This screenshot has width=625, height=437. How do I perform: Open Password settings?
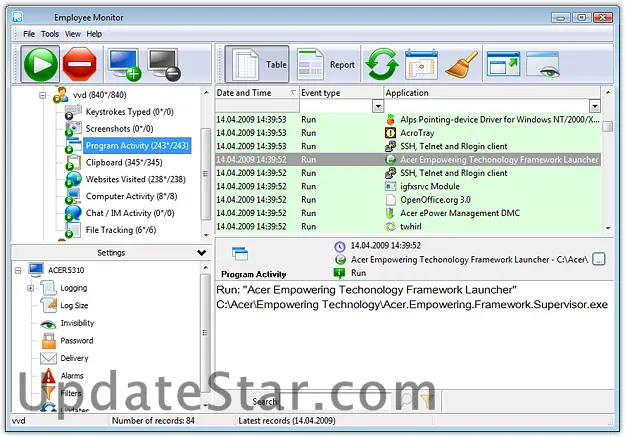point(77,341)
